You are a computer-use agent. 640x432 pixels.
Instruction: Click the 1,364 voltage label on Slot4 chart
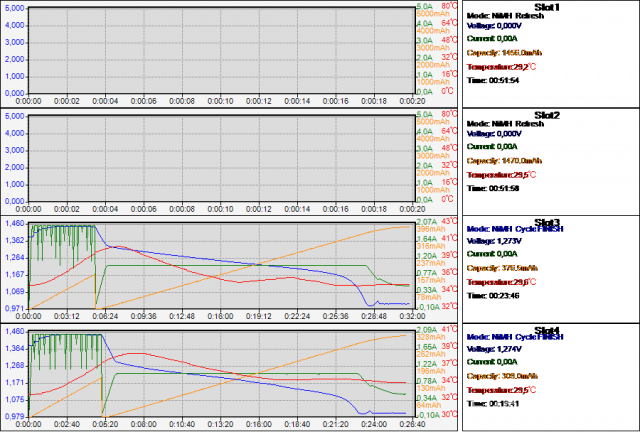[x=14, y=349]
